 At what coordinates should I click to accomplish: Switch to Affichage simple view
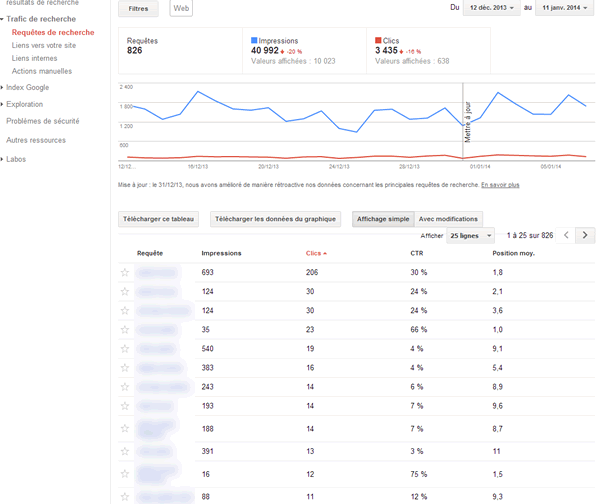(x=383, y=219)
